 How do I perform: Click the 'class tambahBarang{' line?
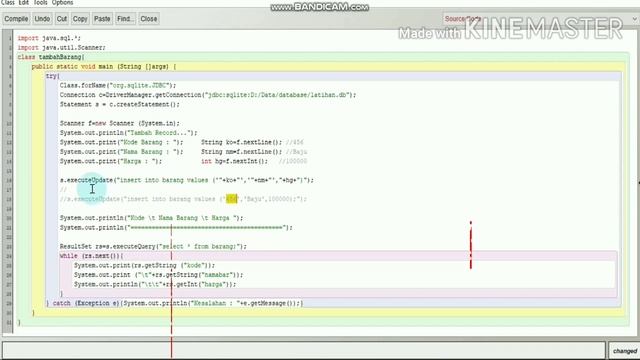click(51, 57)
